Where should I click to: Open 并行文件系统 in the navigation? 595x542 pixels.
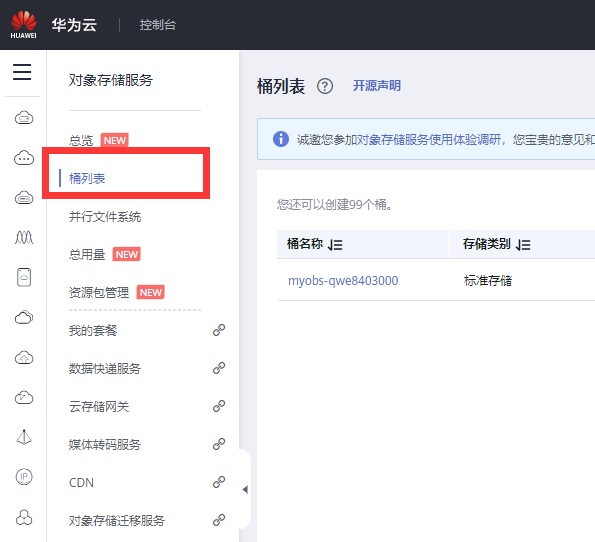[105, 217]
